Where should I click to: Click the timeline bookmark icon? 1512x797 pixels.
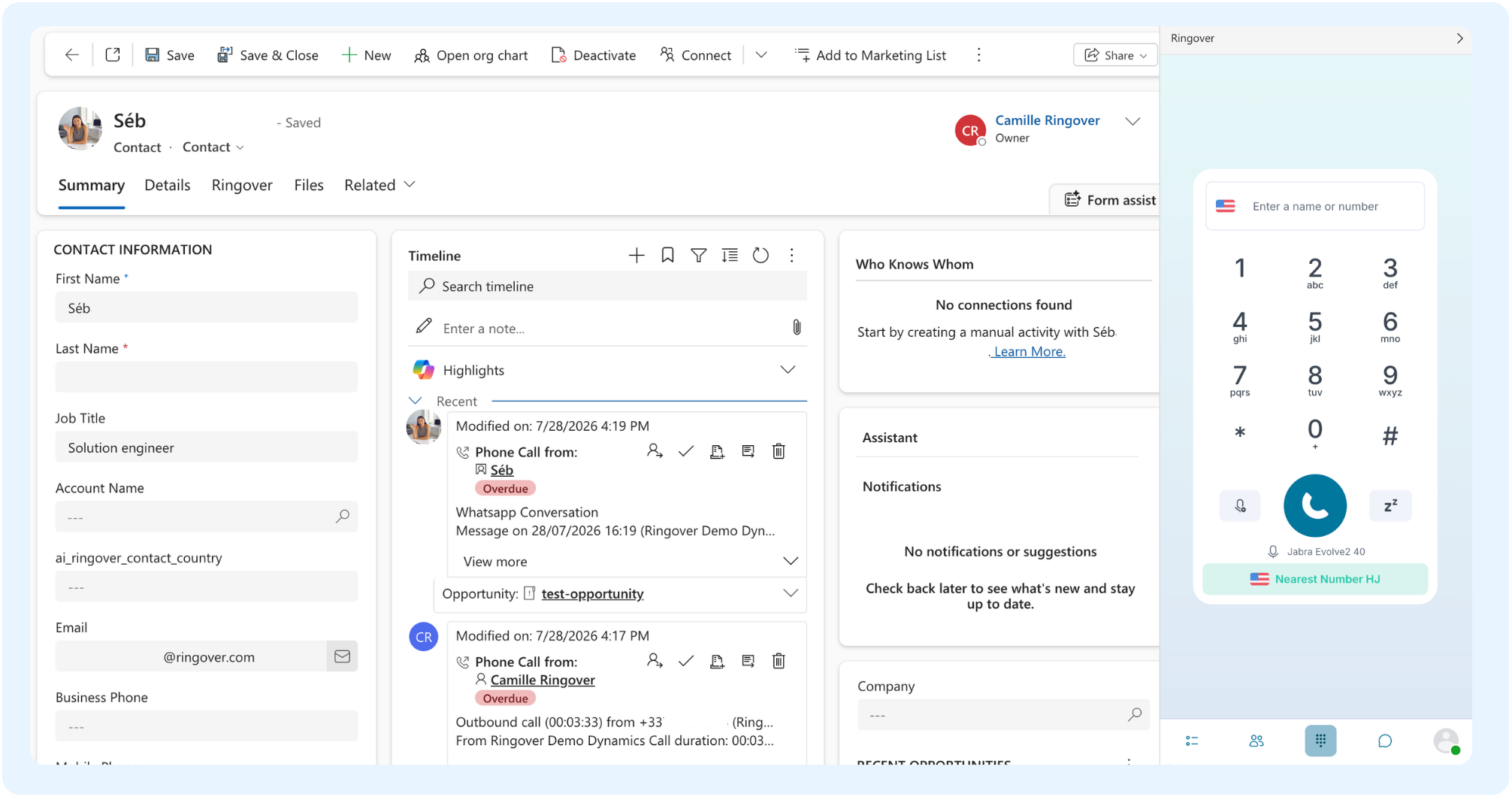(x=667, y=256)
